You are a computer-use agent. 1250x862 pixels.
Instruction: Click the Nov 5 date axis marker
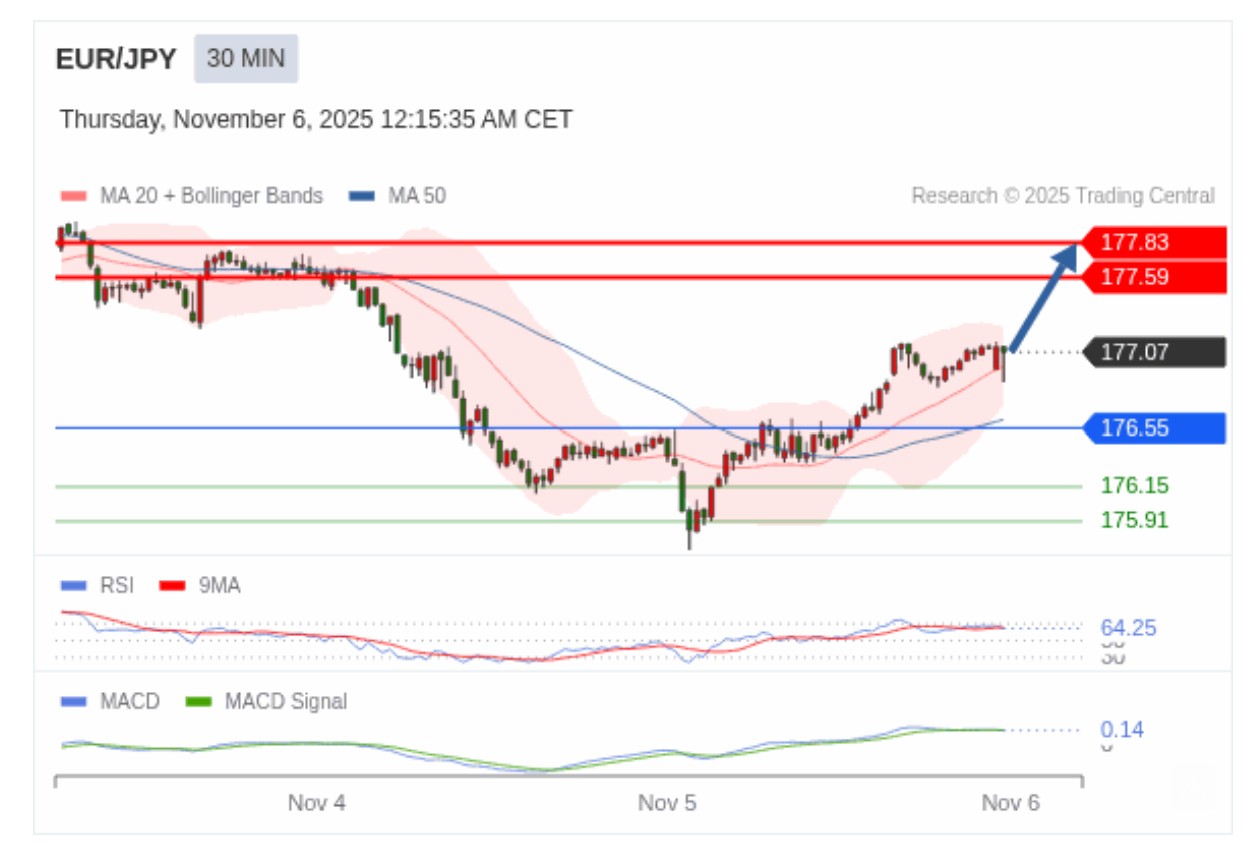coord(667,803)
